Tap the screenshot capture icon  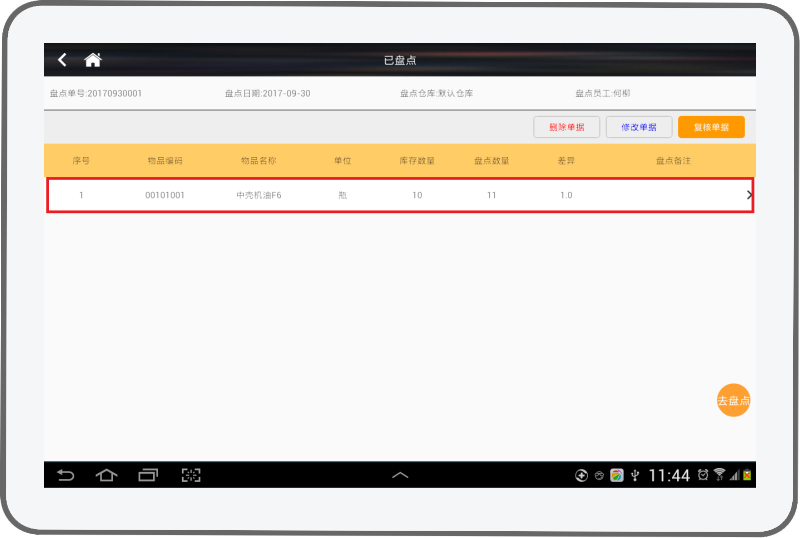pos(191,475)
